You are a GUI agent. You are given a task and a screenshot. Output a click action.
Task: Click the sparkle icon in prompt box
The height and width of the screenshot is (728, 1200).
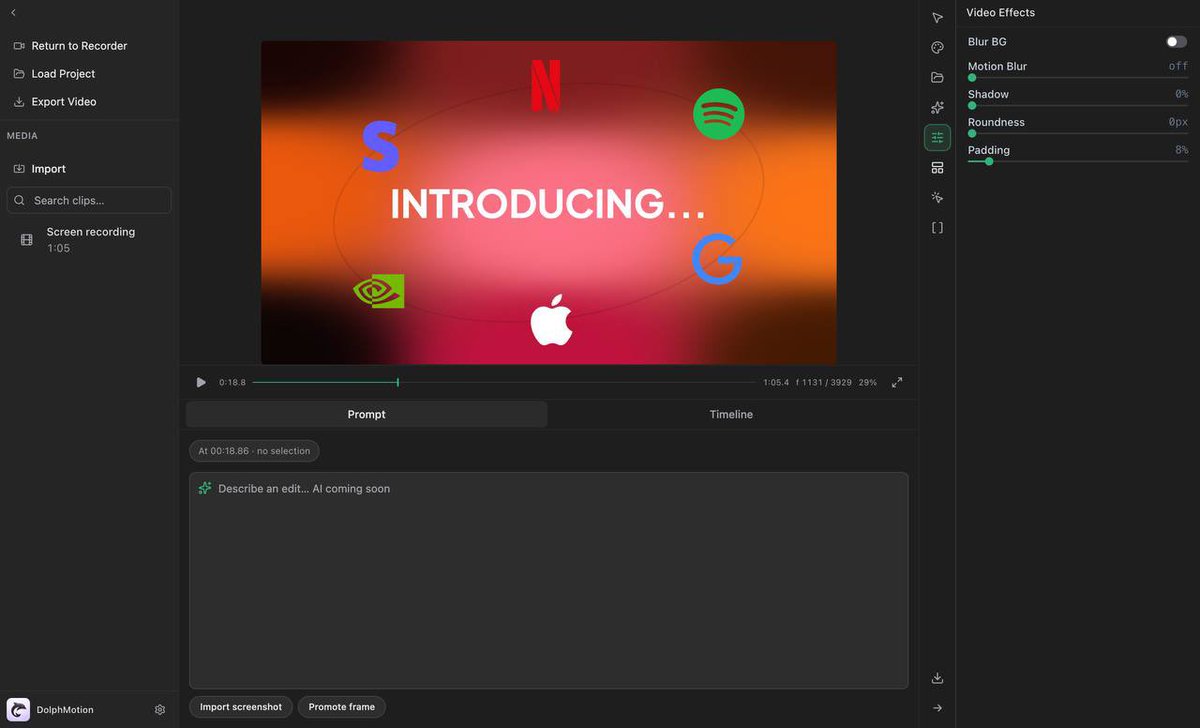[x=205, y=488]
